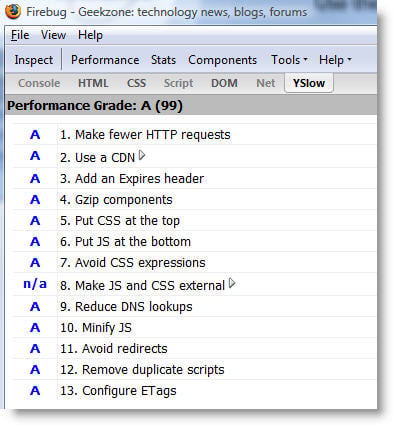Open the Tools dropdown
Screen dimensions: 393x425
[289, 60]
